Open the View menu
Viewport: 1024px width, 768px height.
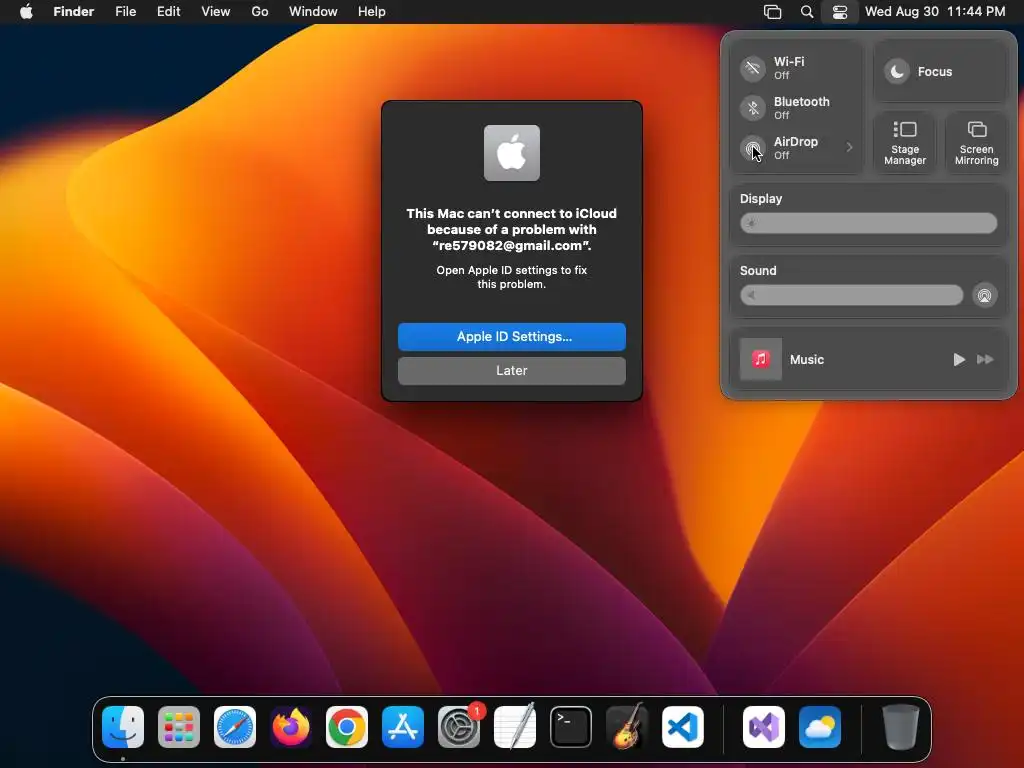tap(216, 11)
